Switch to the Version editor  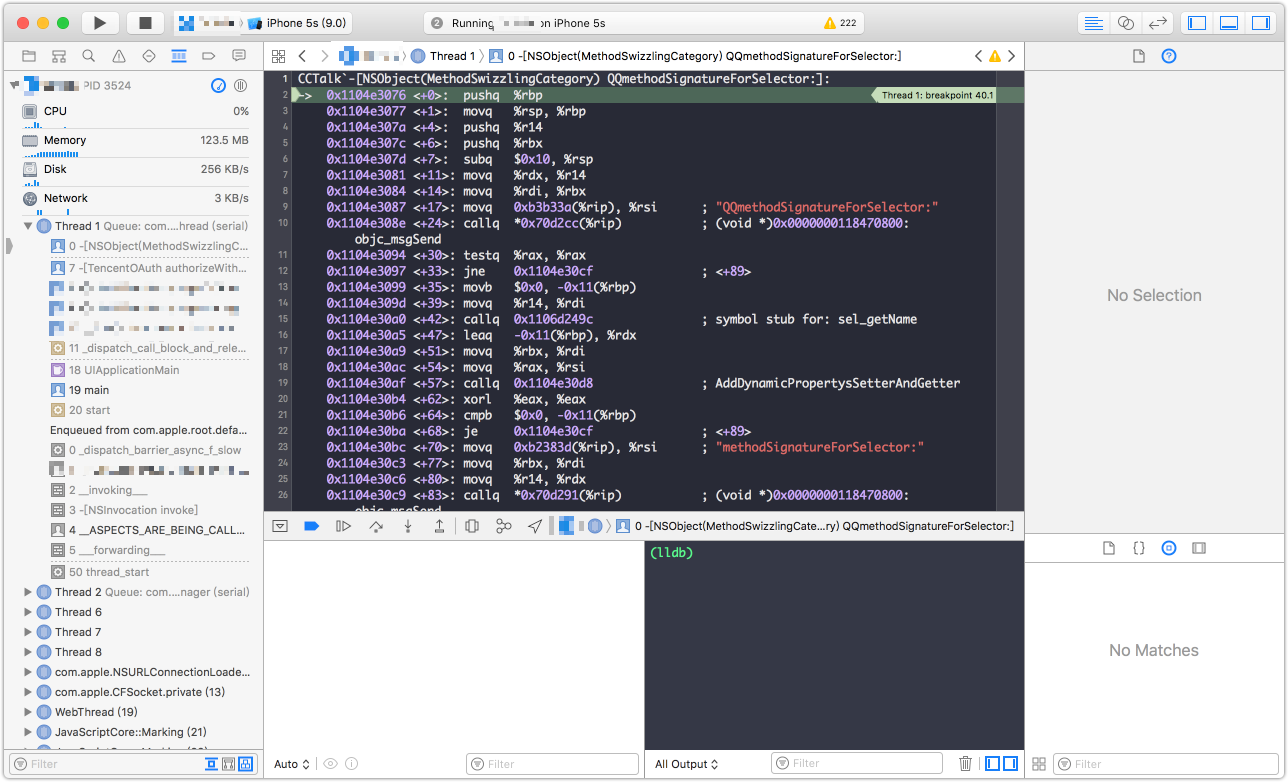(x=1158, y=23)
